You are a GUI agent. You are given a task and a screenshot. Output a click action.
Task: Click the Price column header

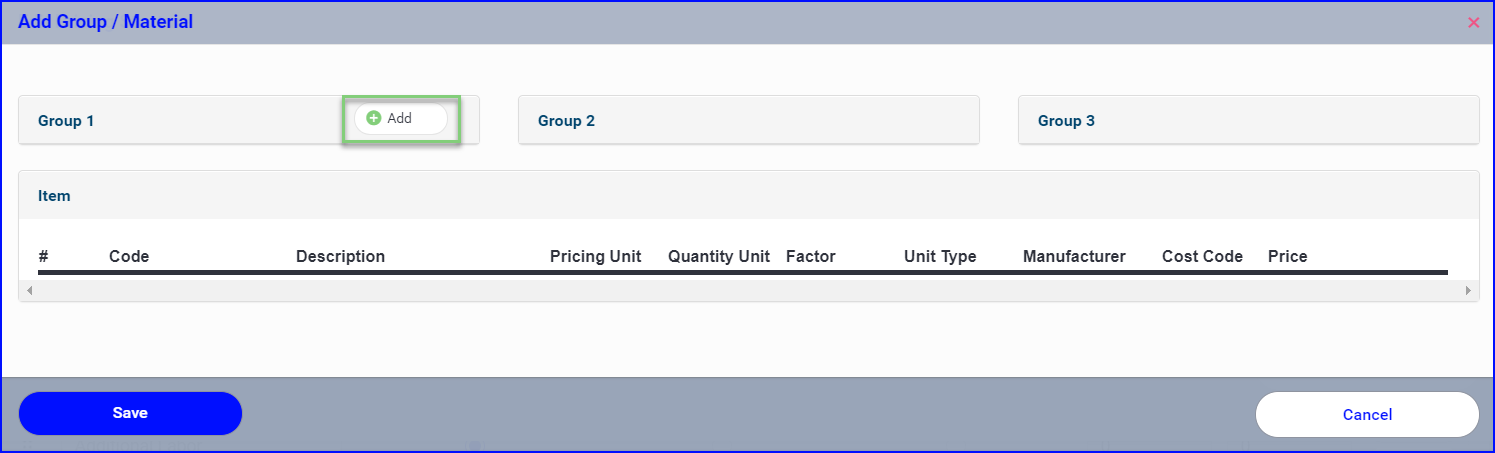pos(1288,256)
